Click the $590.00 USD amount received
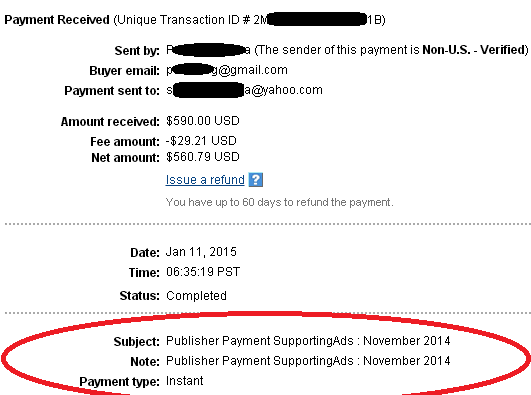Screen dimensions: 531x395 (x=203, y=121)
